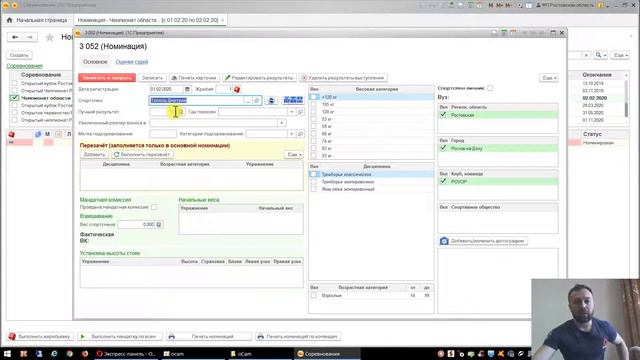Click the Записать button
Image resolution: width=640 pixels, height=360 pixels.
pyautogui.click(x=152, y=78)
